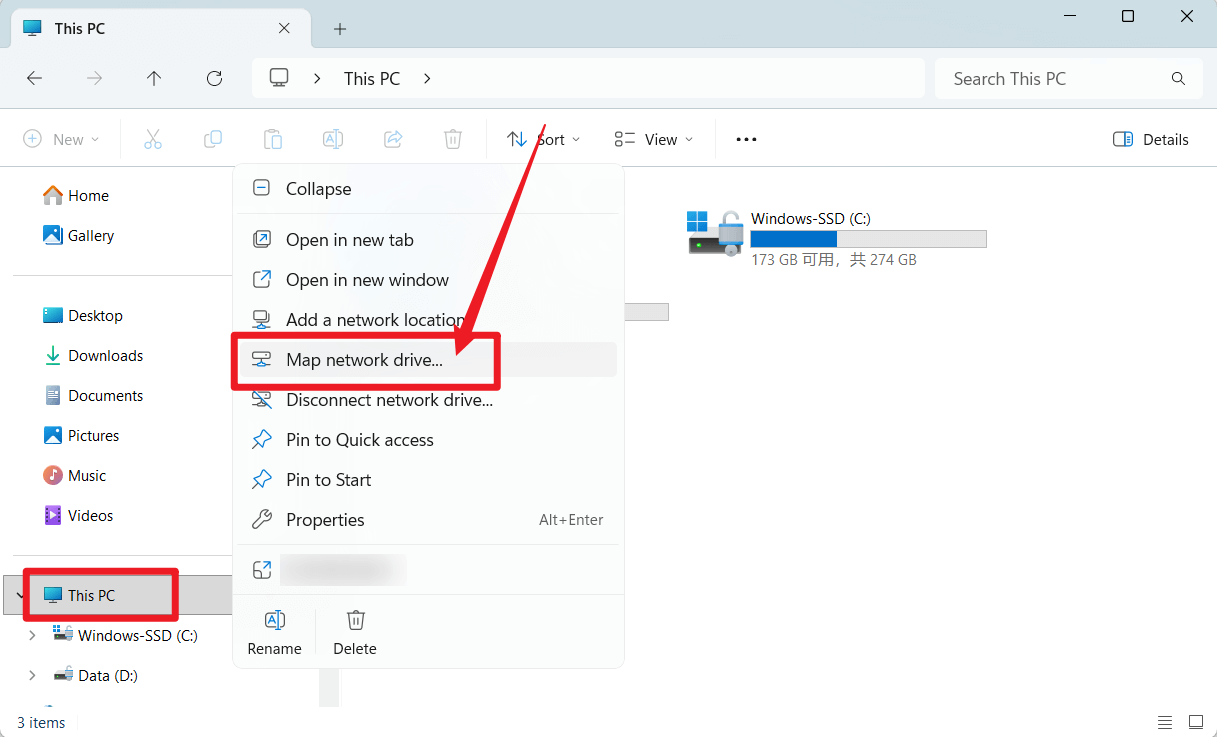
Task: Go forward with the right arrow
Action: (x=95, y=78)
